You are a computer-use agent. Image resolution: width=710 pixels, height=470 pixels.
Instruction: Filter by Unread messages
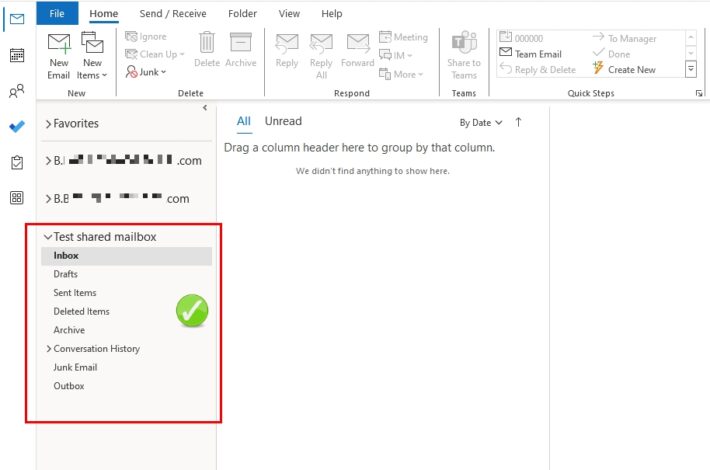(283, 121)
